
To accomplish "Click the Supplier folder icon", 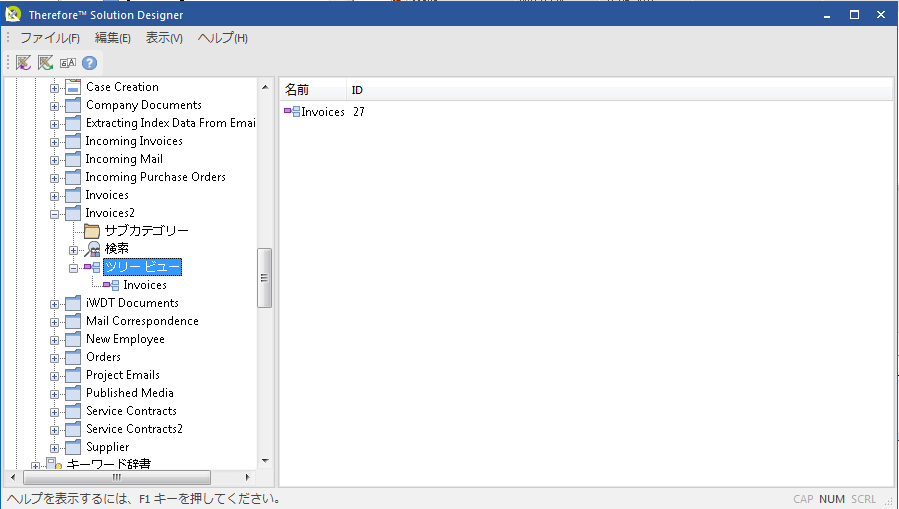I will [73, 447].
